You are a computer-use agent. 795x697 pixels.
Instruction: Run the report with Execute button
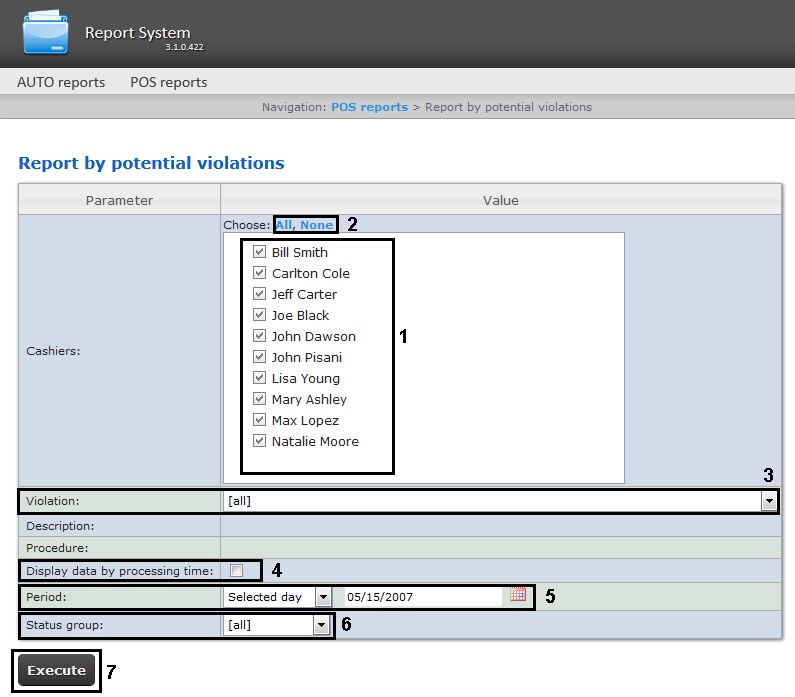(x=56, y=670)
